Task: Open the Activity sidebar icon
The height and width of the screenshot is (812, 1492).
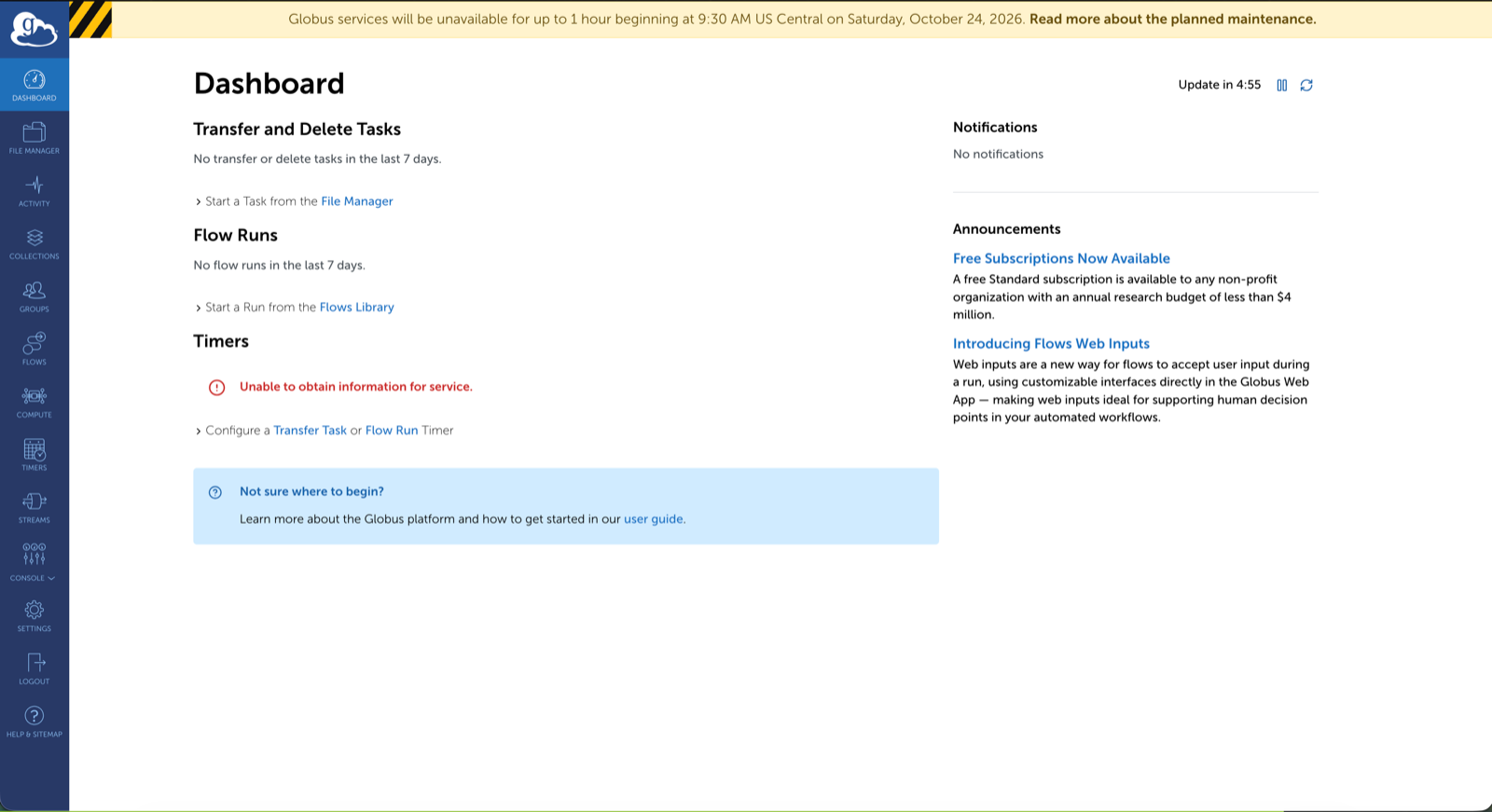Action: pyautogui.click(x=35, y=191)
